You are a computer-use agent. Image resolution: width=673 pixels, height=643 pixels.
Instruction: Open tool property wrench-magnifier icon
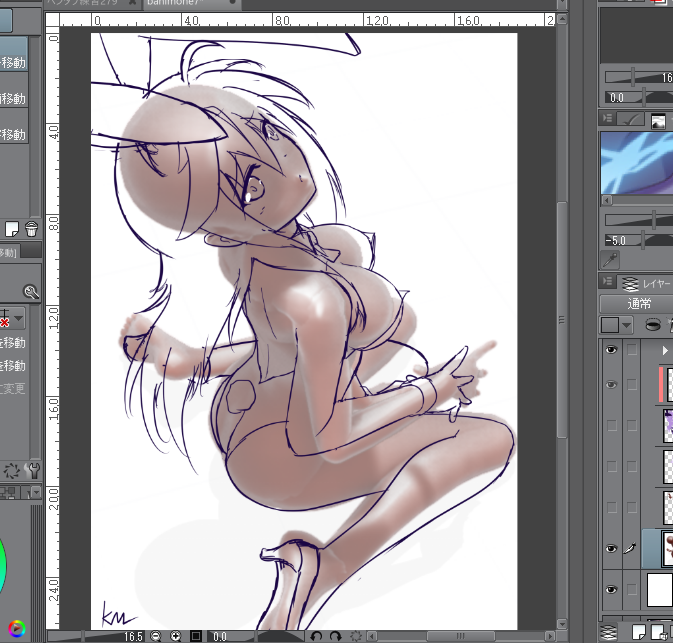click(x=31, y=292)
